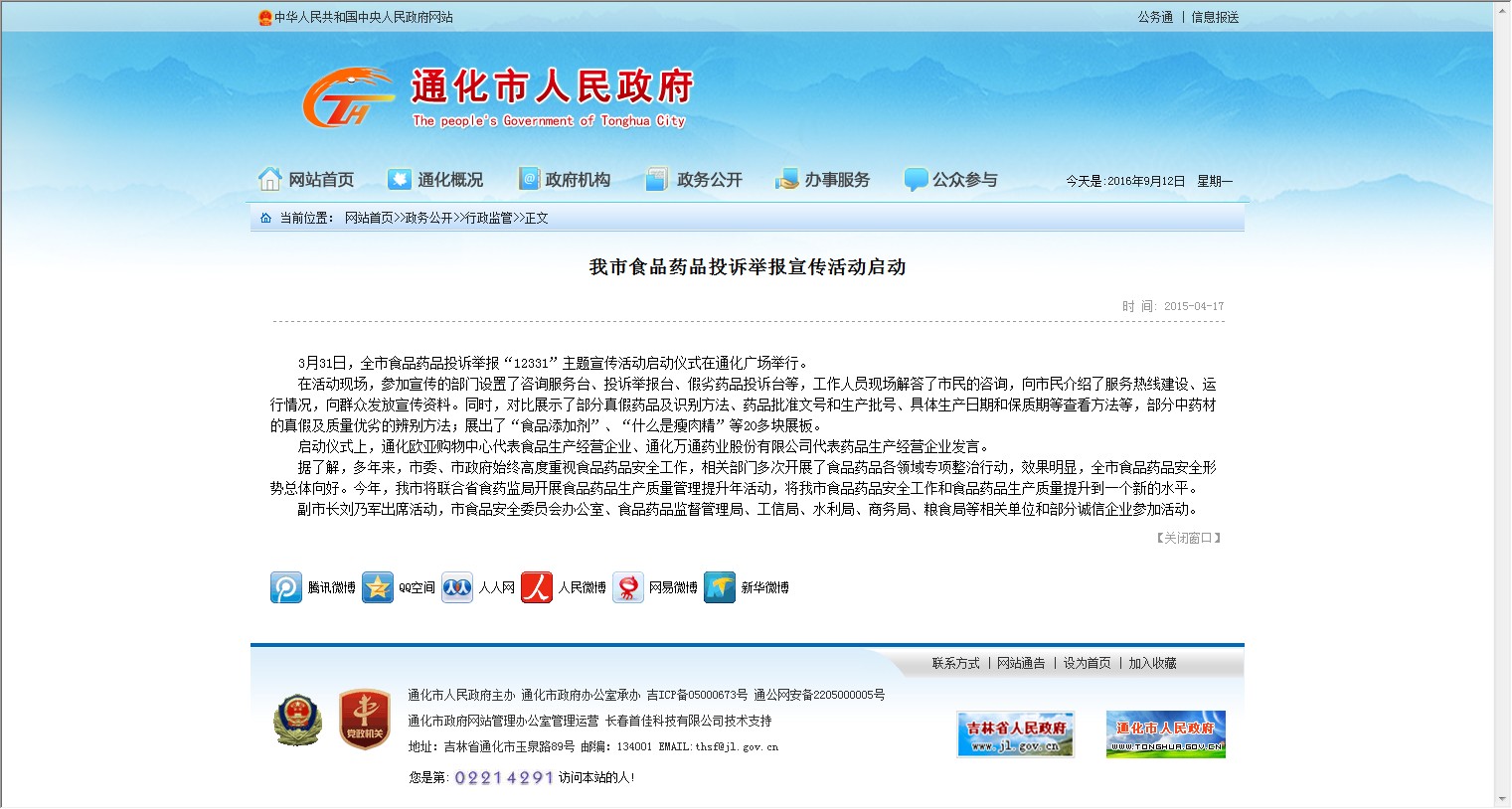Go to 办事服务 navigation item
This screenshot has height=809, width=1512.
pos(823,180)
